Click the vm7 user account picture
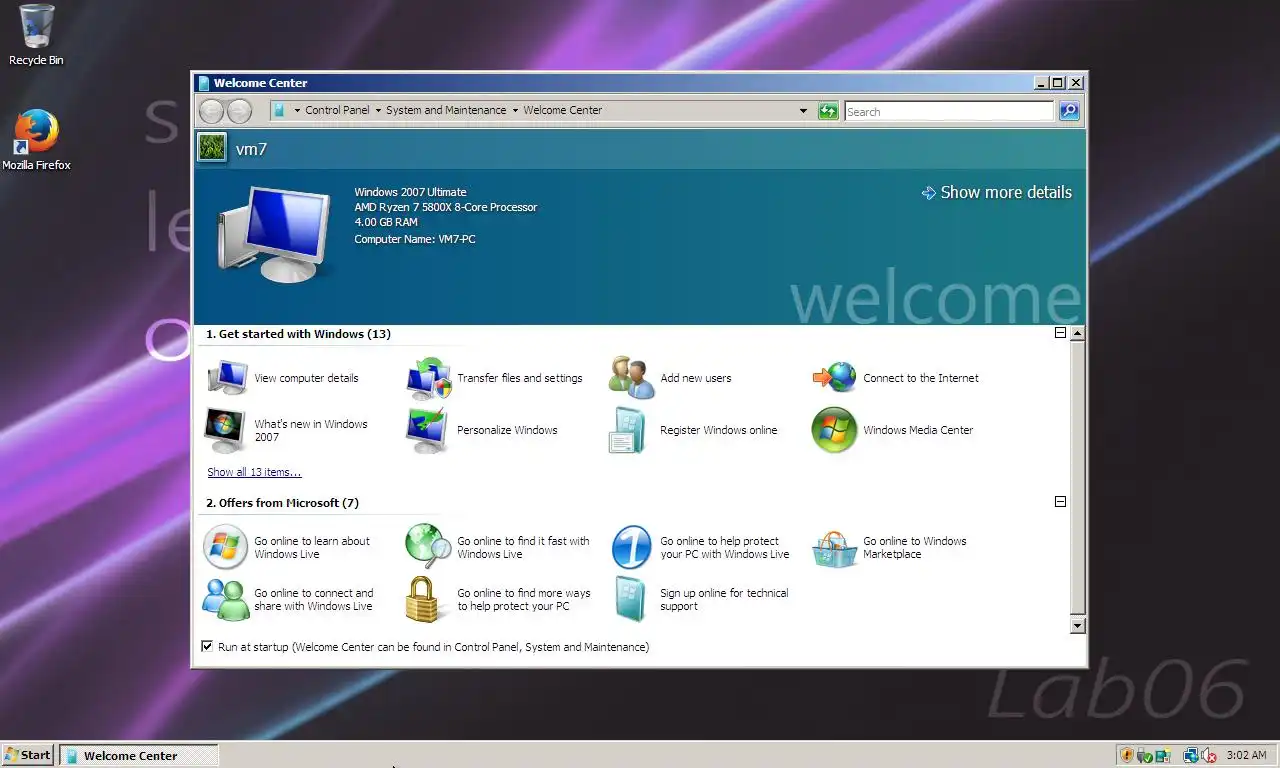This screenshot has width=1280, height=768. click(212, 148)
